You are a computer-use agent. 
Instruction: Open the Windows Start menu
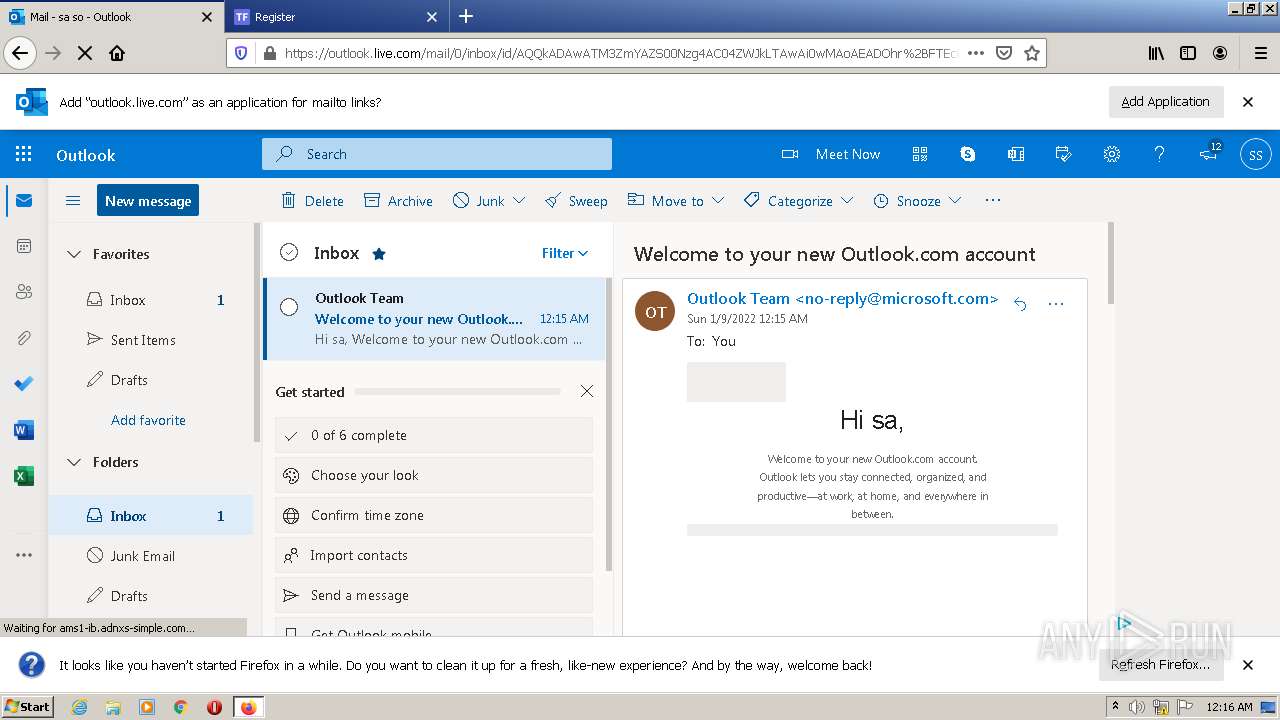(x=28, y=706)
